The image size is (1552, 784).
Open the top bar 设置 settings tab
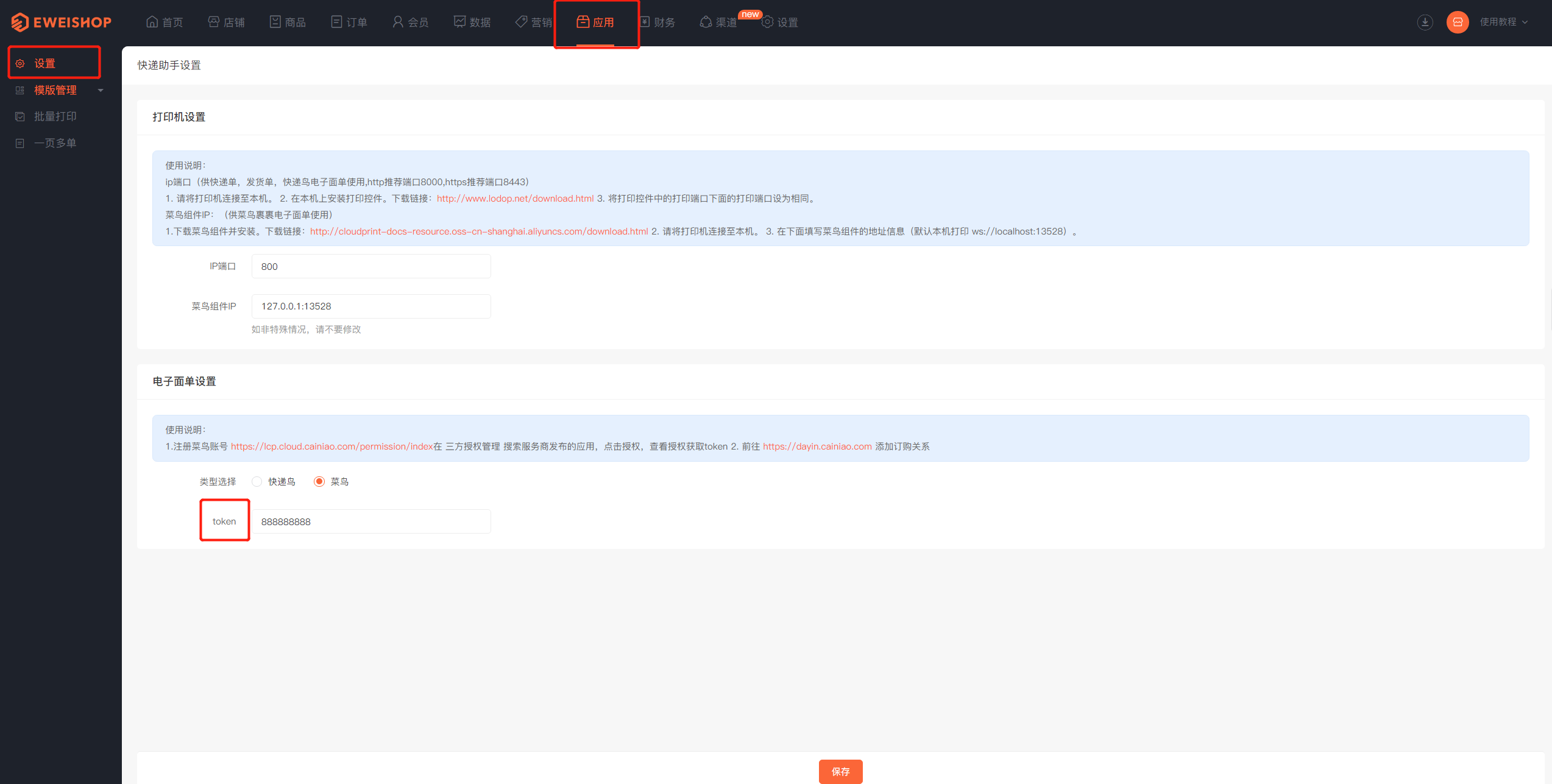point(780,22)
